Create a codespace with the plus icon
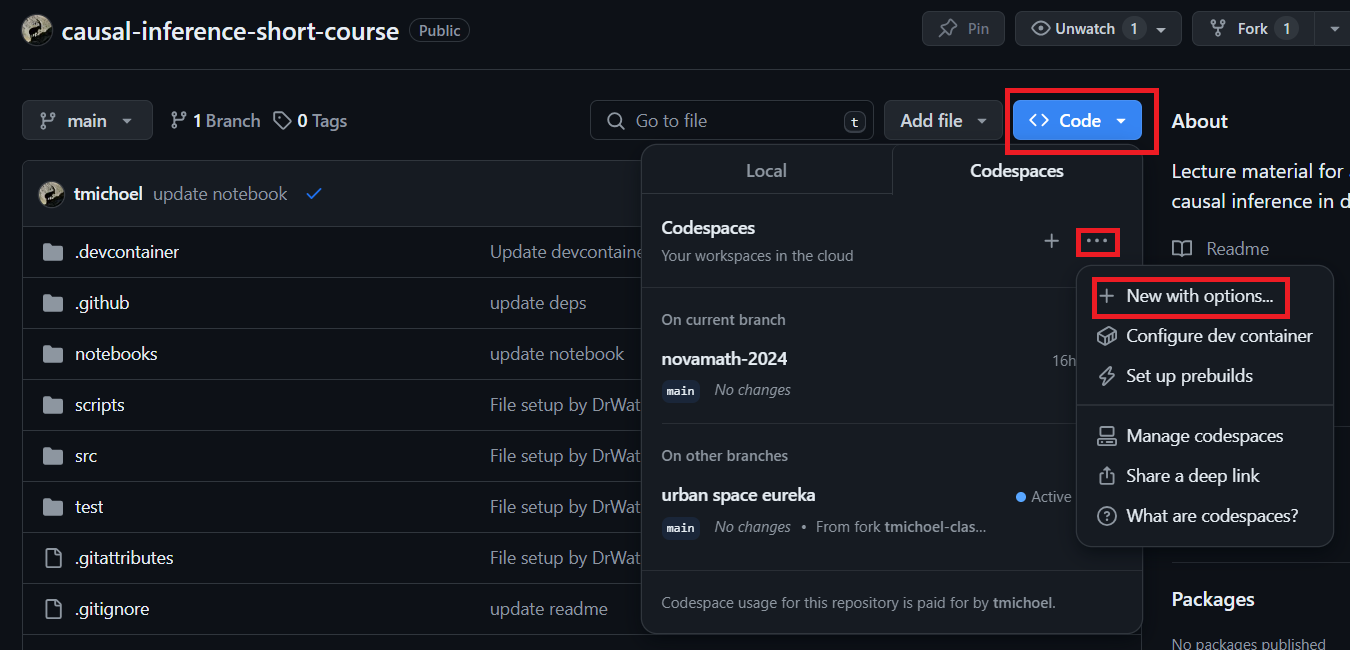This screenshot has height=650, width=1350. pyautogui.click(x=1051, y=241)
